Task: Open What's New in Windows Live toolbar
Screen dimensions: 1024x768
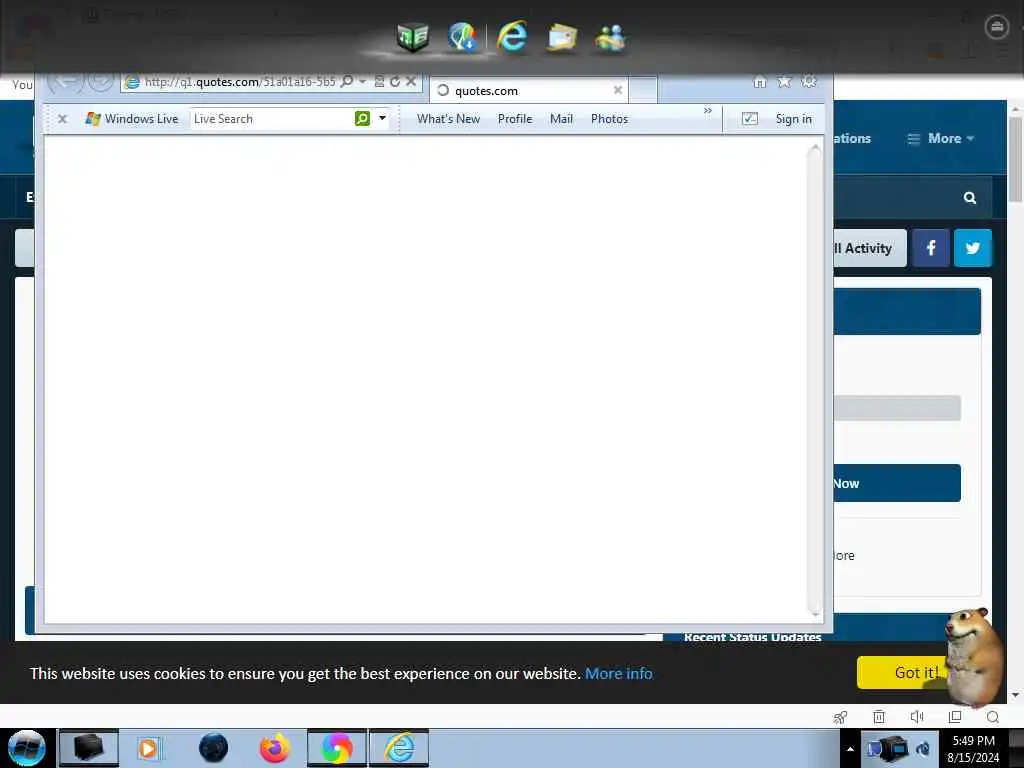Action: coord(449,119)
